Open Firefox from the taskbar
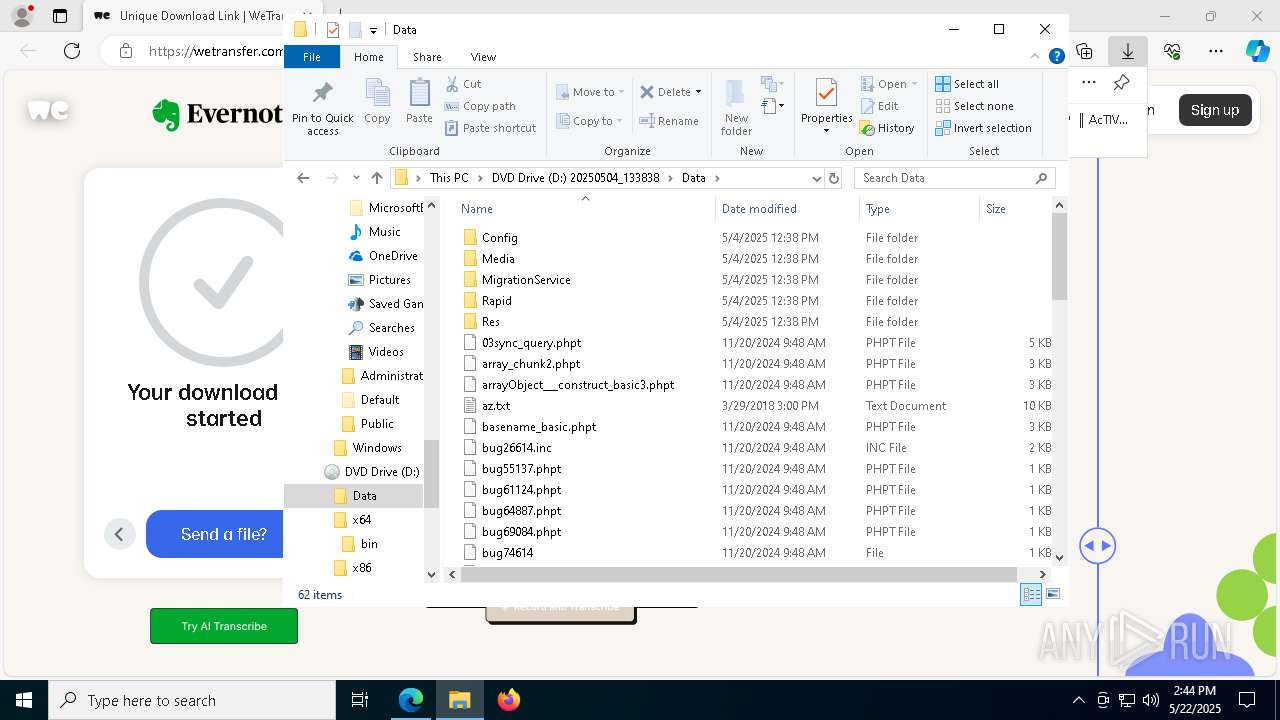This screenshot has width=1280, height=720. point(509,700)
